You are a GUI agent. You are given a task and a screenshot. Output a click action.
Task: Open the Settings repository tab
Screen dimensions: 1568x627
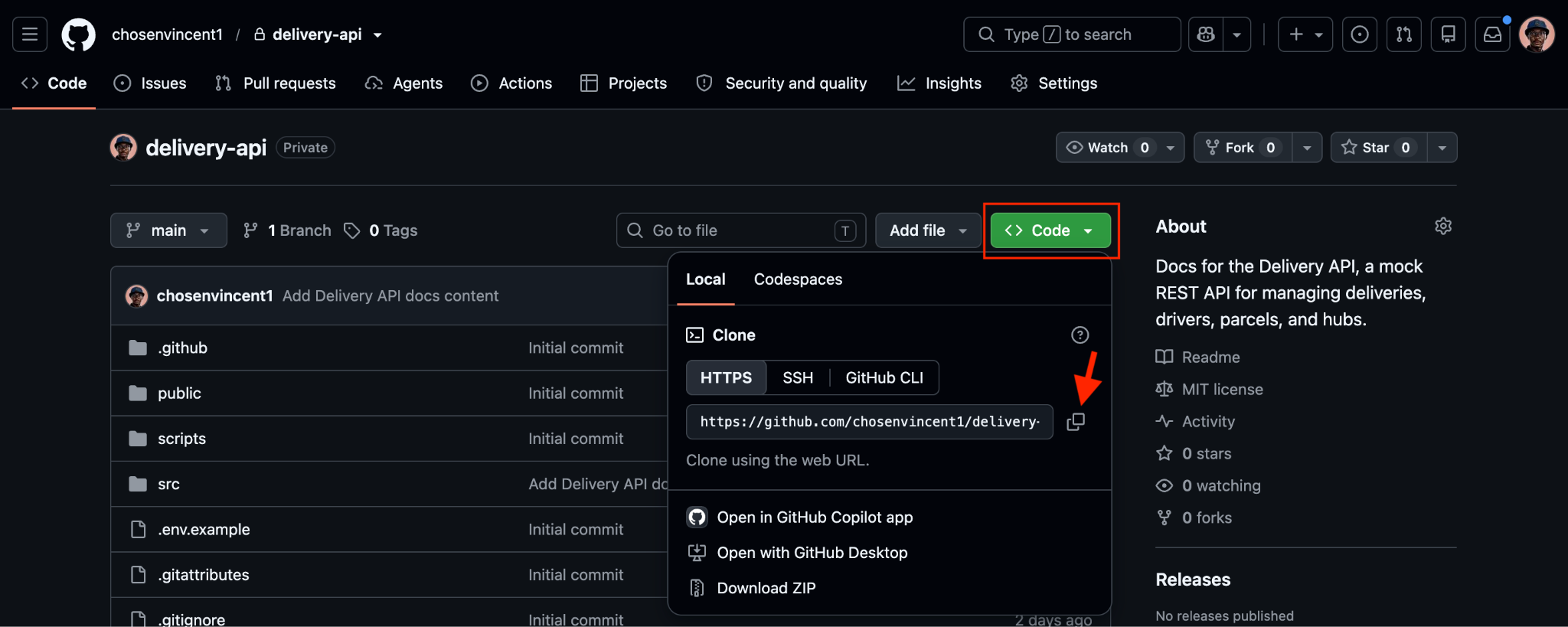pyautogui.click(x=1054, y=83)
